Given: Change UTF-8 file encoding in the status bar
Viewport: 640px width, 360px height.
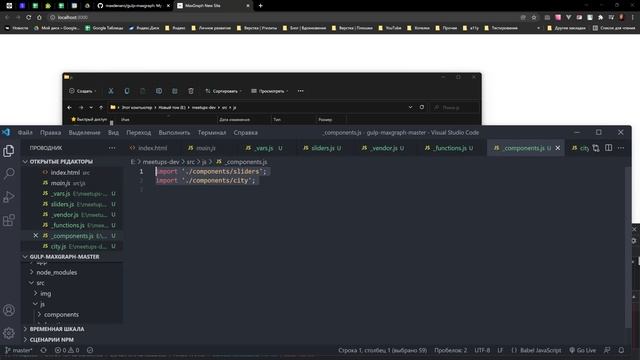Looking at the screenshot, I should (482, 350).
